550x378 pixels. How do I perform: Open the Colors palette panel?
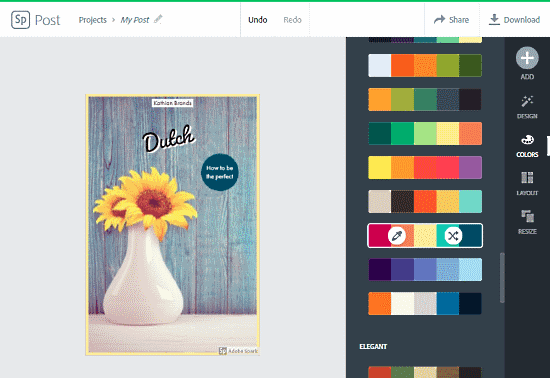pos(527,146)
